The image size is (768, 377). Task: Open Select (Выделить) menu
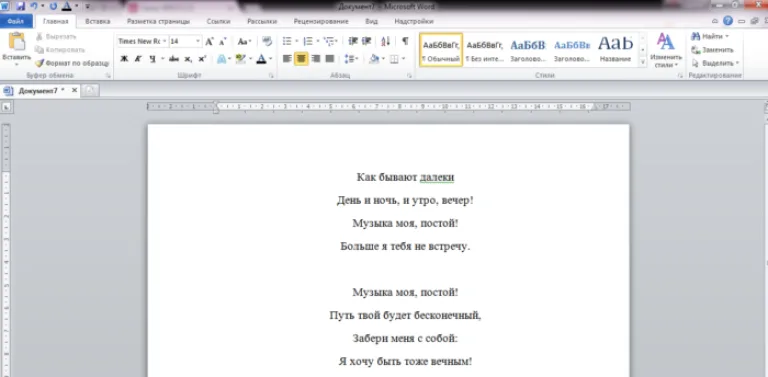[x=714, y=63]
